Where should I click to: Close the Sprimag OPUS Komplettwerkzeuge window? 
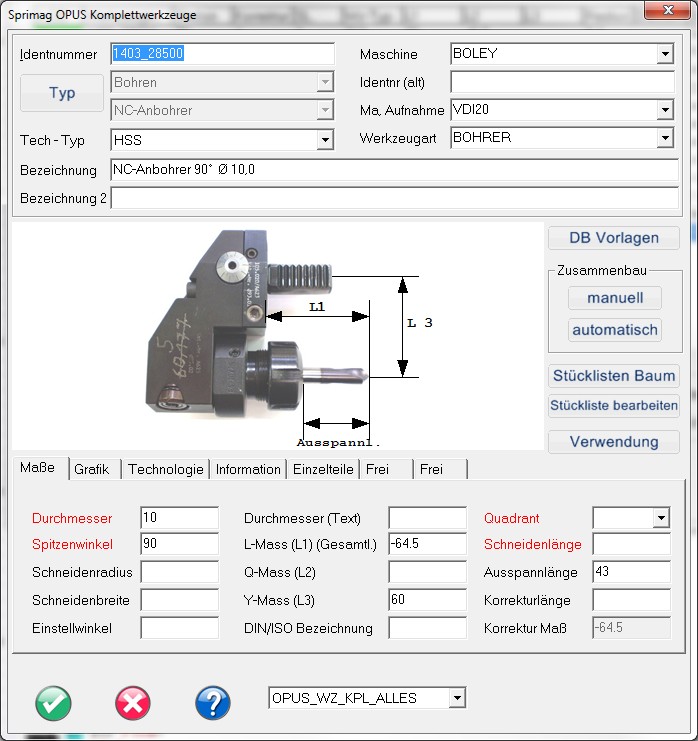point(667,10)
